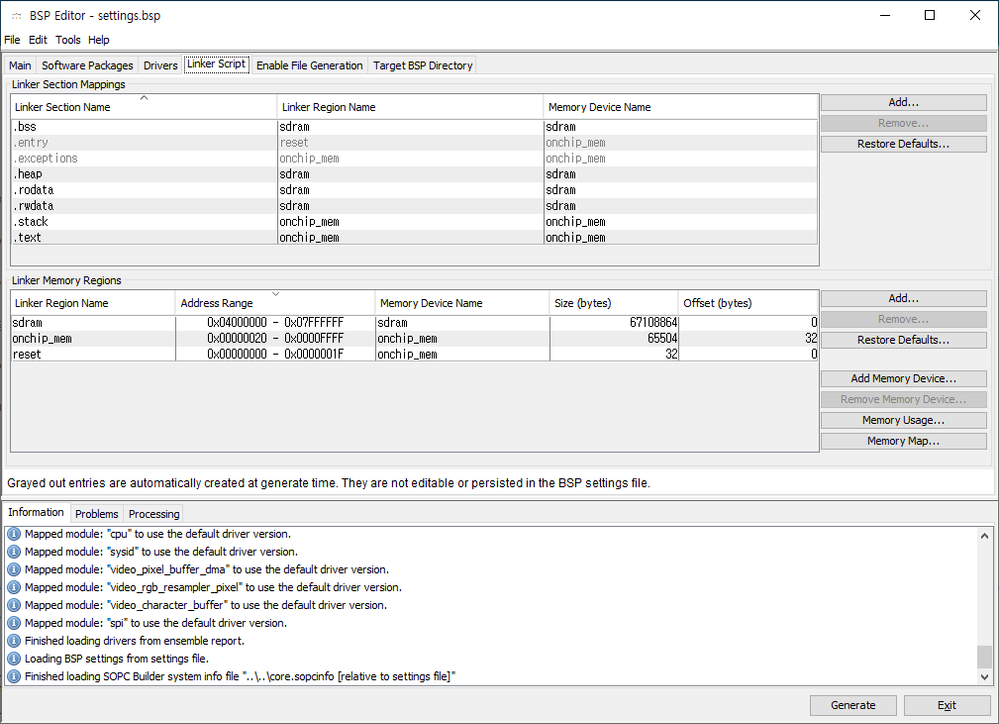
Task: Maximize the BSP Editor window
Action: tap(930, 15)
